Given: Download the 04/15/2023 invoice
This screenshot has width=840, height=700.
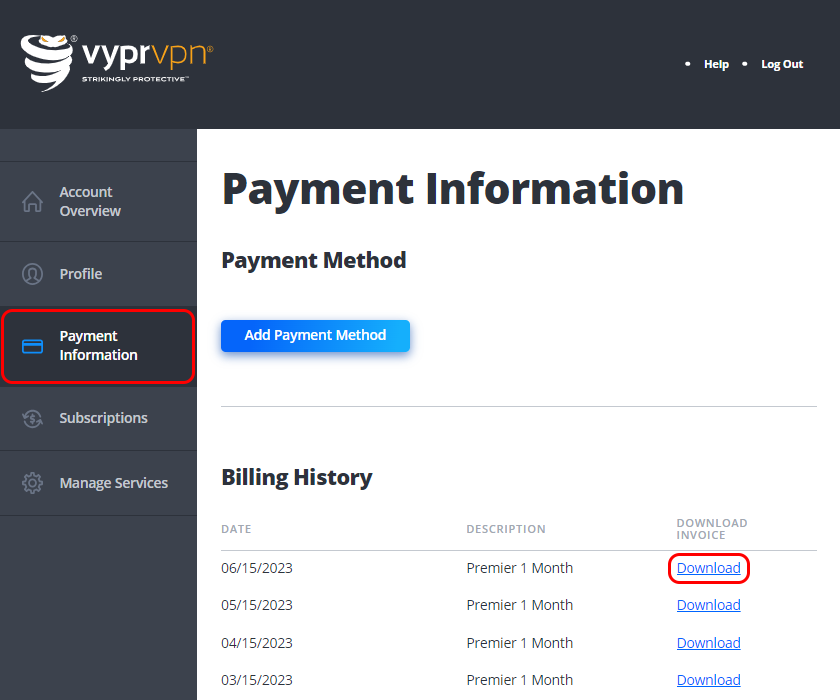Looking at the screenshot, I should click(708, 643).
